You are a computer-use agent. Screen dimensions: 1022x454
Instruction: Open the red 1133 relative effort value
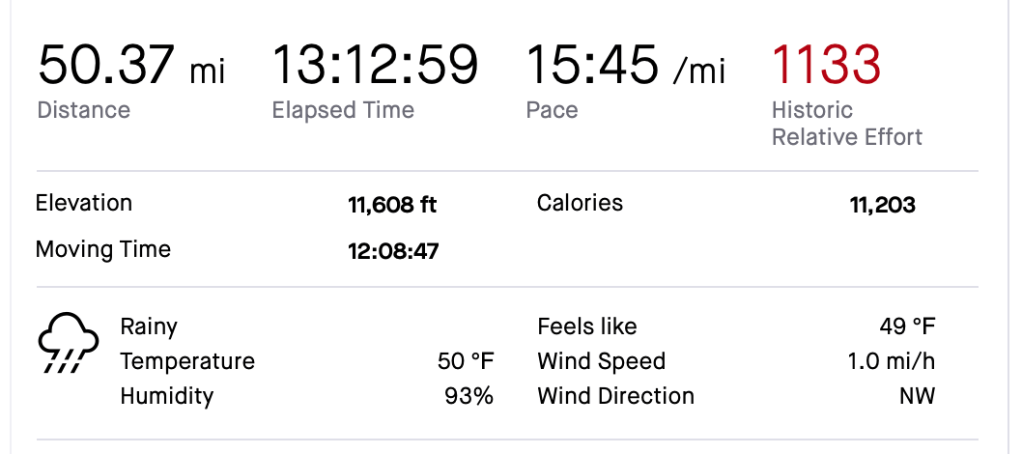[826, 65]
